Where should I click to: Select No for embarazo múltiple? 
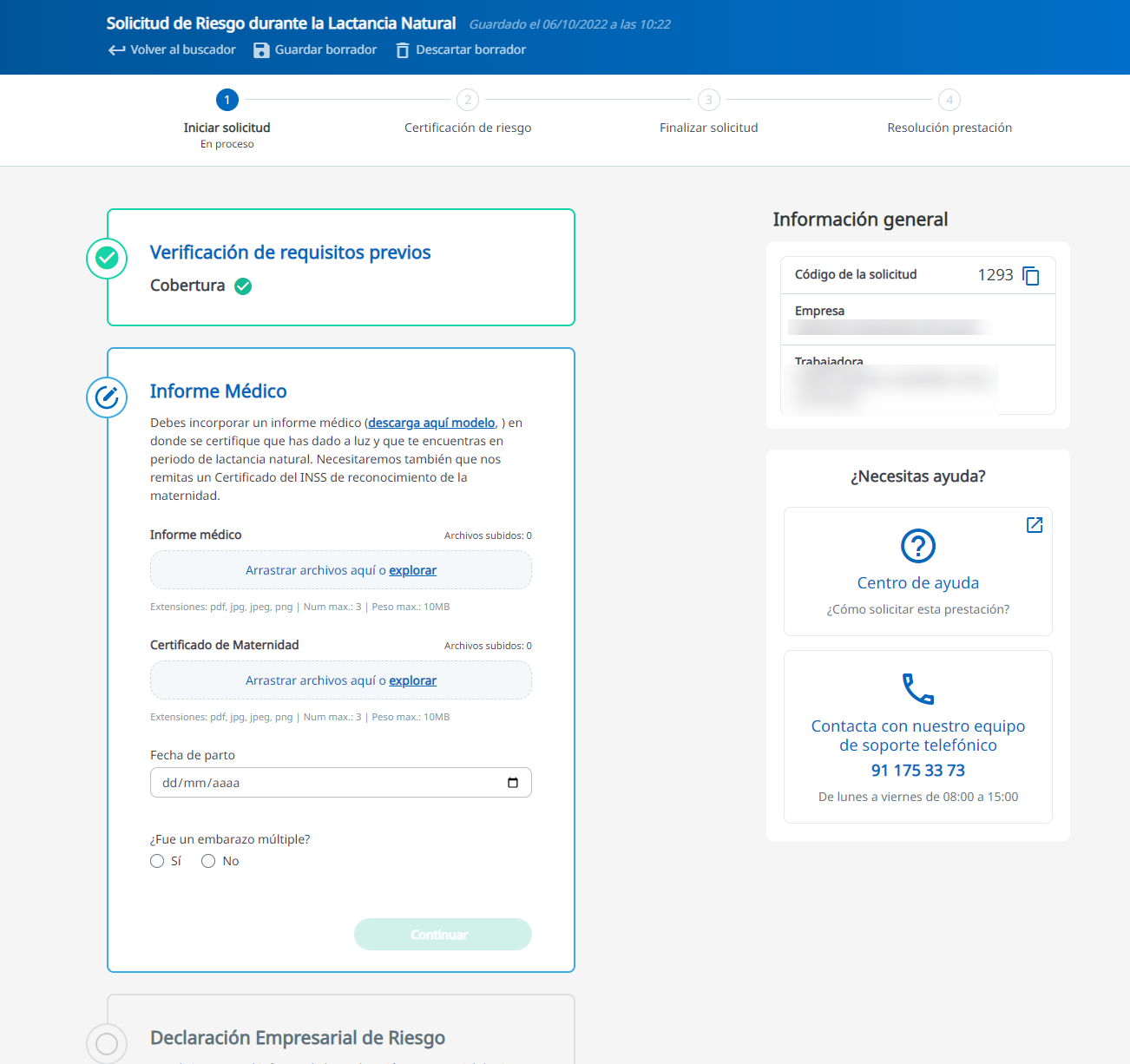click(x=208, y=861)
